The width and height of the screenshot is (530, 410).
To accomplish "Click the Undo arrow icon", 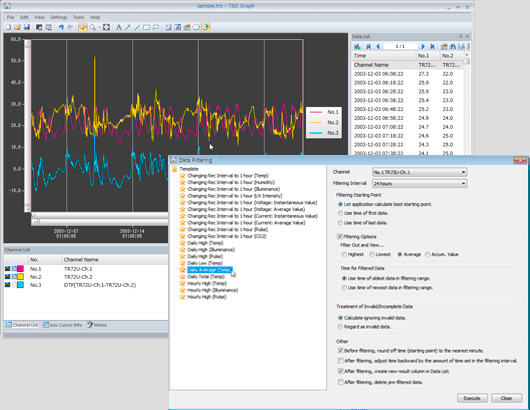I will 61,27.
